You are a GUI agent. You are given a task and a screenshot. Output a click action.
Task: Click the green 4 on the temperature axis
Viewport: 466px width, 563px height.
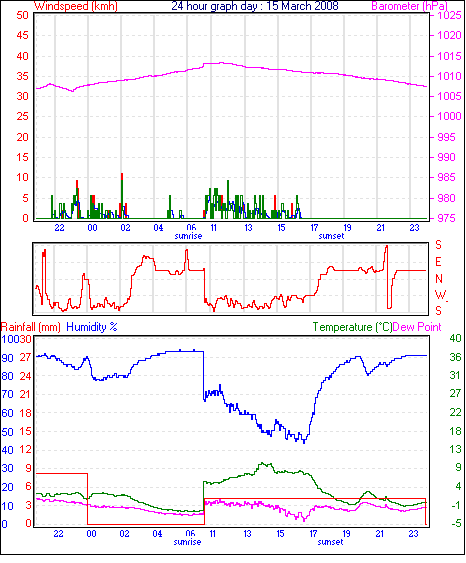(x=458, y=486)
